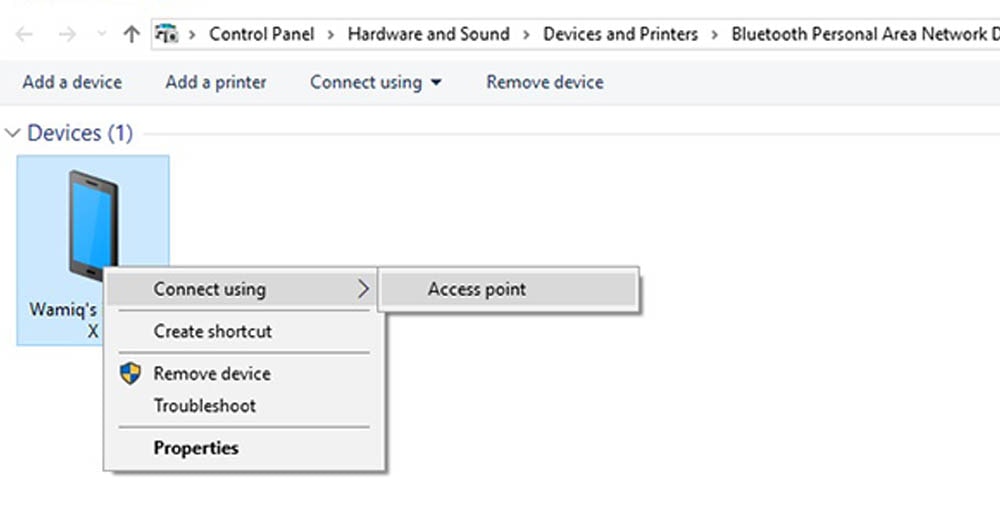The height and width of the screenshot is (525, 1000).
Task: Open recent locations dropdown arrow
Action: tap(101, 34)
